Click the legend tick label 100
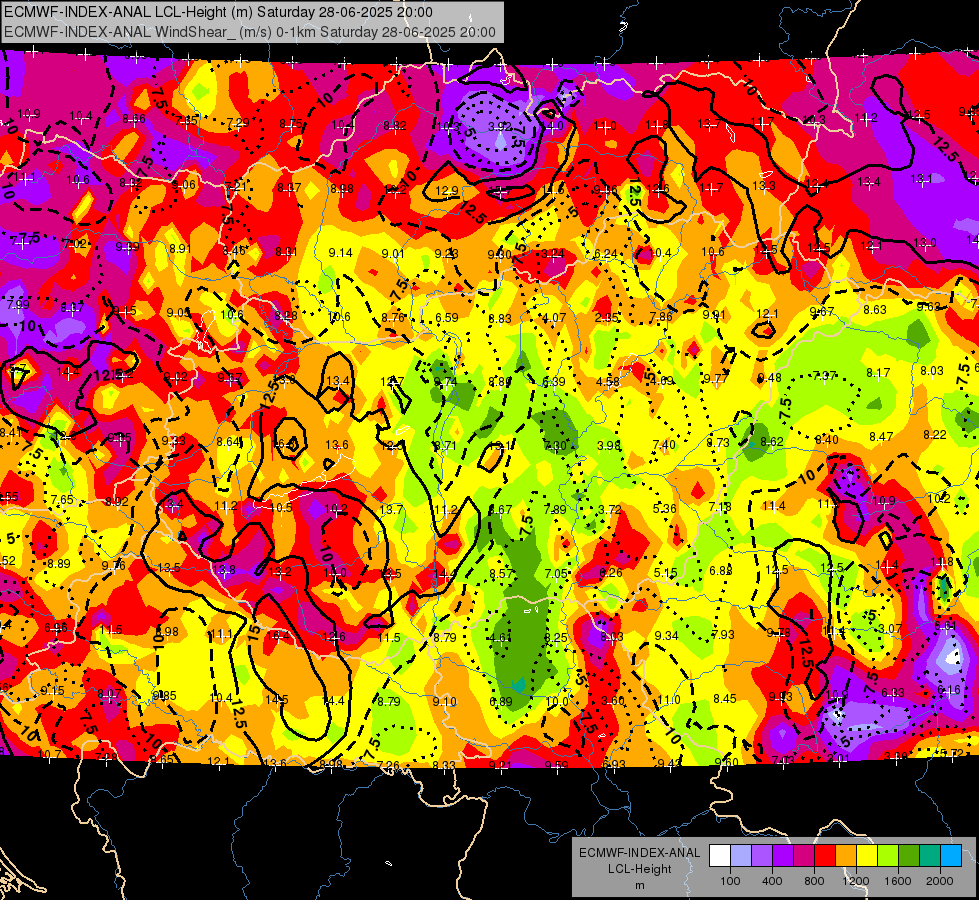This screenshot has width=979, height=900. click(x=730, y=881)
